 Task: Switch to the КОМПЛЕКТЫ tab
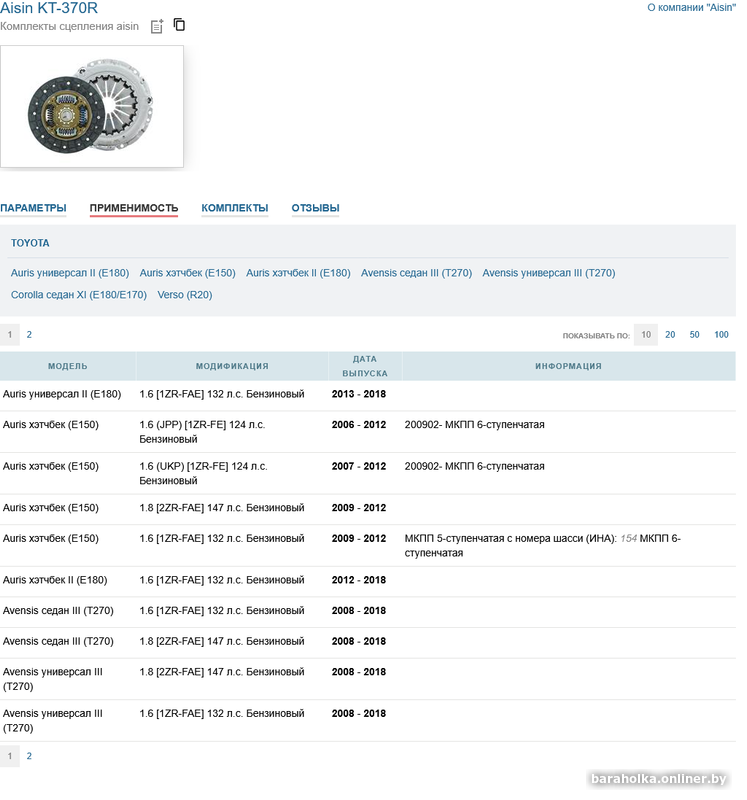click(235, 208)
